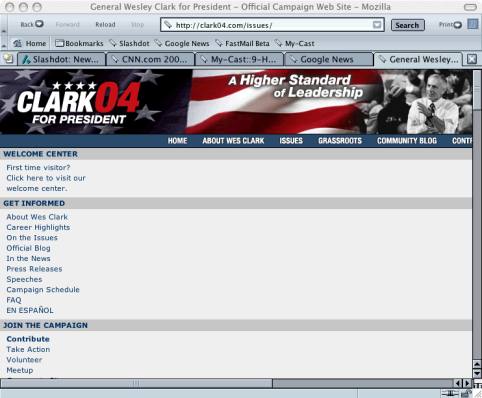Open the Career Highlights link
This screenshot has width=482, height=398.
pyautogui.click(x=38, y=227)
